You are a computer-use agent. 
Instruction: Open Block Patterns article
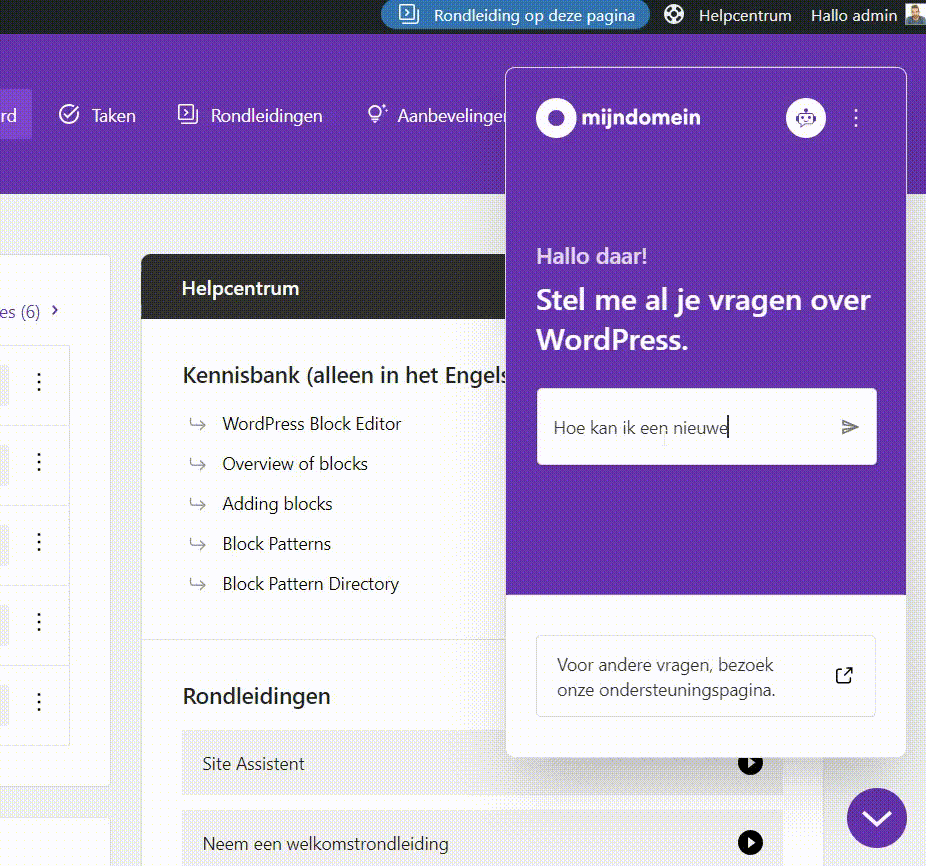pos(276,543)
